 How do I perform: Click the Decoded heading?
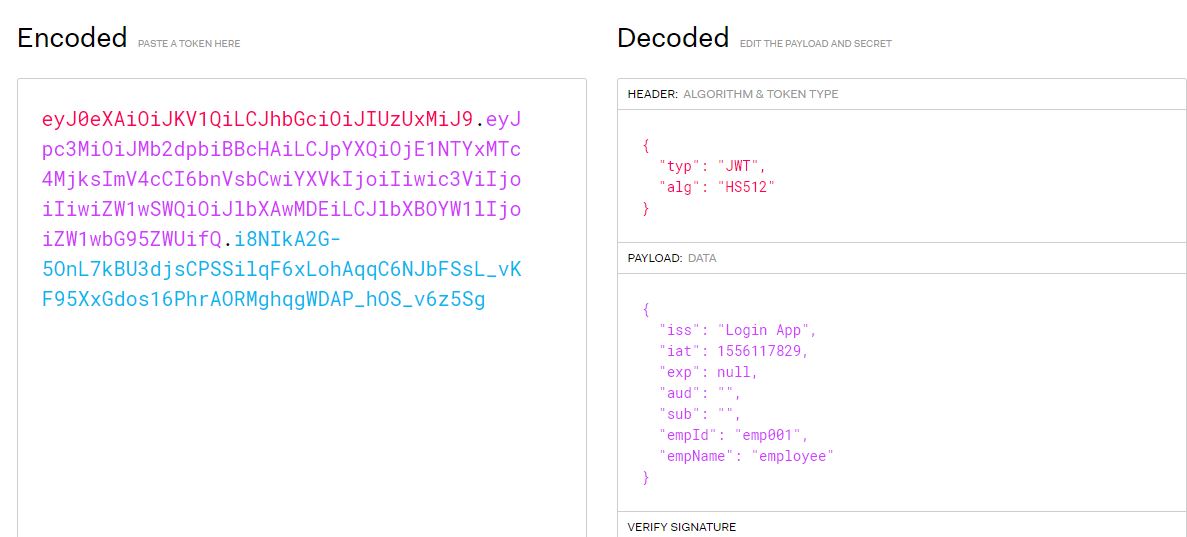pos(673,37)
